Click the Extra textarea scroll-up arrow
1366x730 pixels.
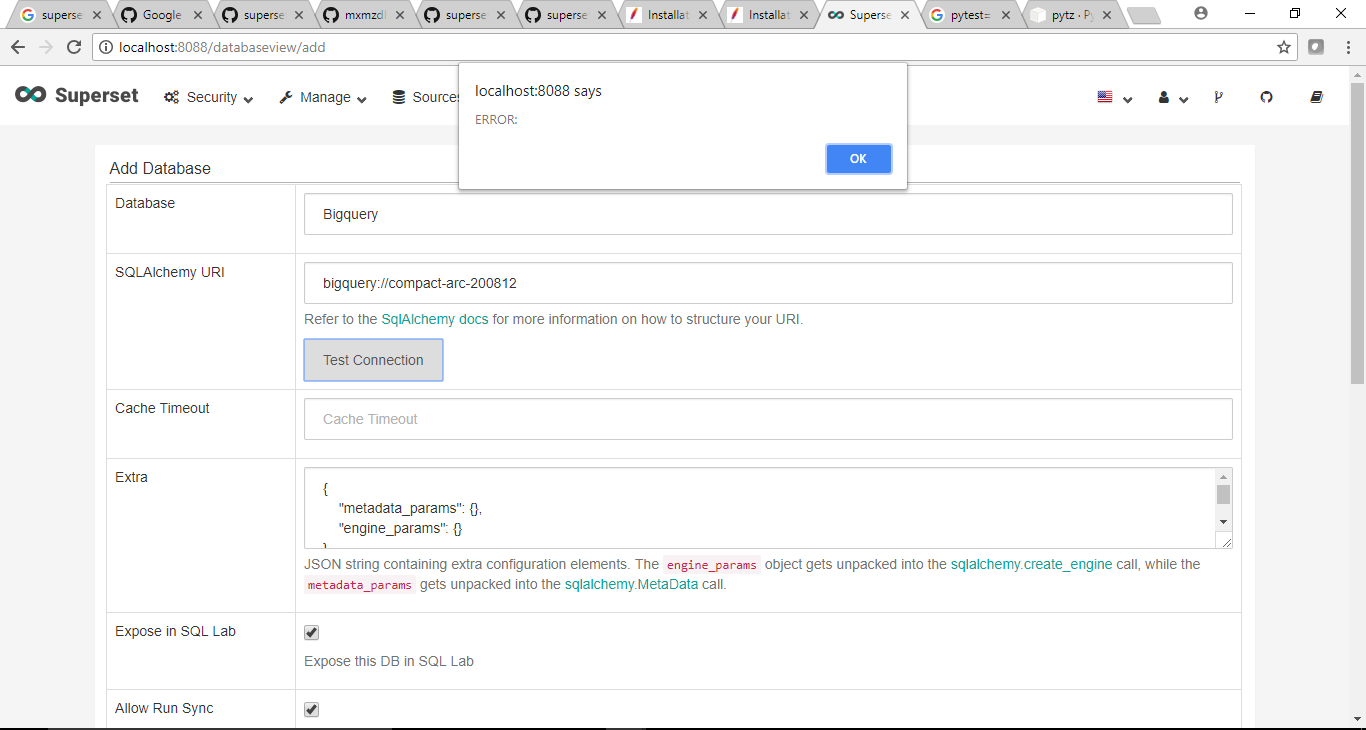(x=1223, y=477)
